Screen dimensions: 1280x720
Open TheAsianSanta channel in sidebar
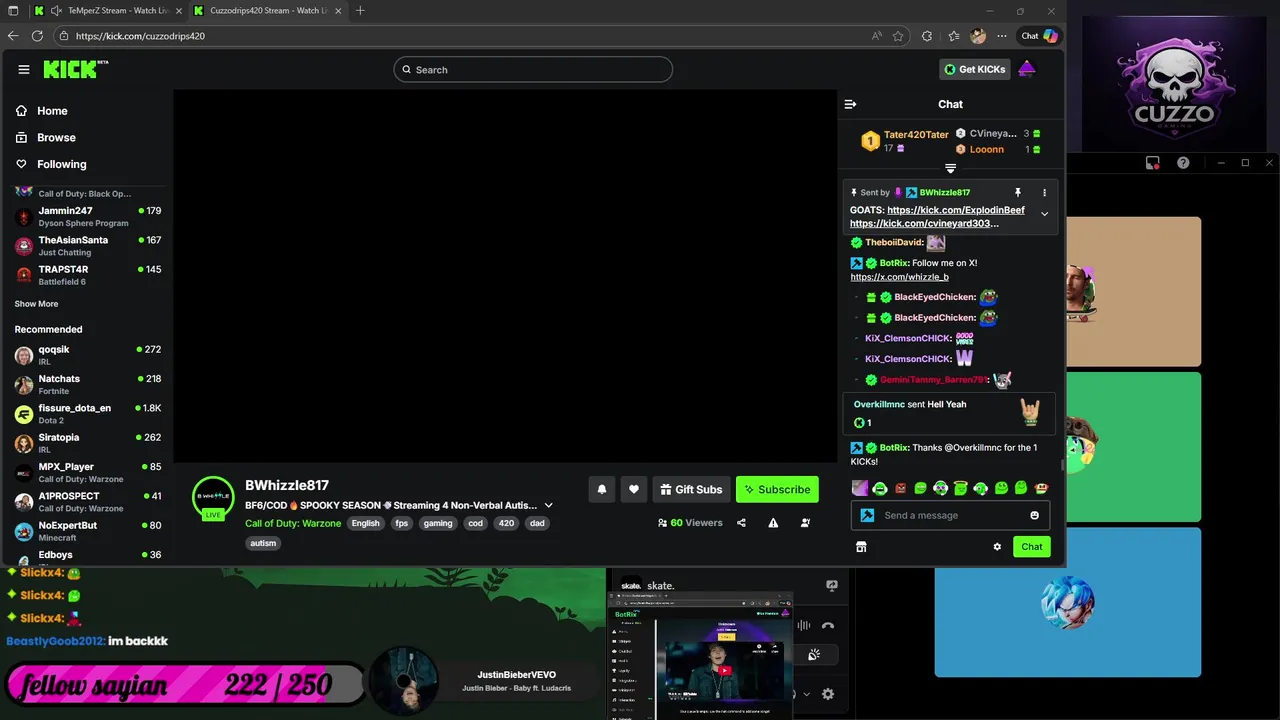(87, 246)
